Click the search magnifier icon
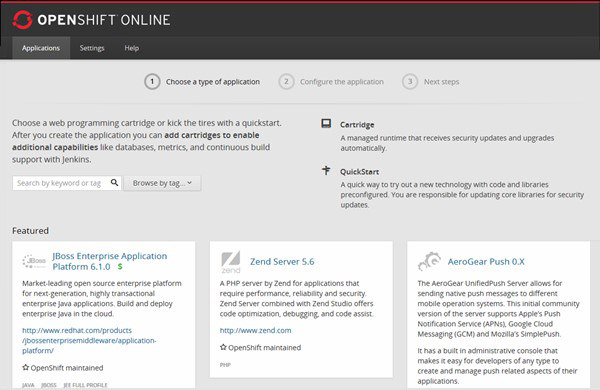Viewport: 600px width, 390px height. [114, 183]
